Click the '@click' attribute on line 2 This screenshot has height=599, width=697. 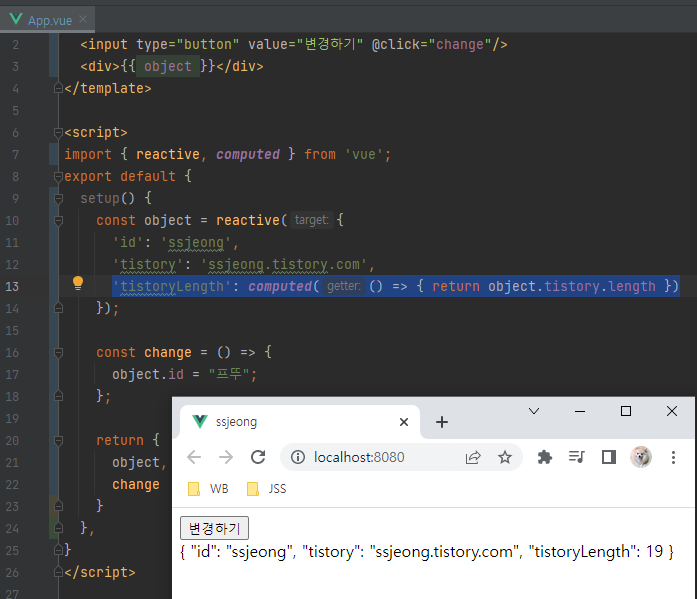coord(396,44)
